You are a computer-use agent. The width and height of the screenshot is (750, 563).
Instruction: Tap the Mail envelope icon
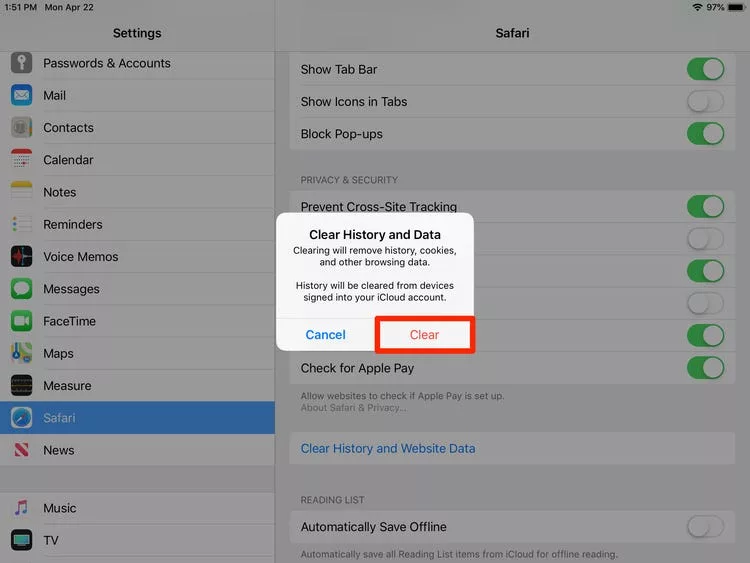[x=22, y=95]
